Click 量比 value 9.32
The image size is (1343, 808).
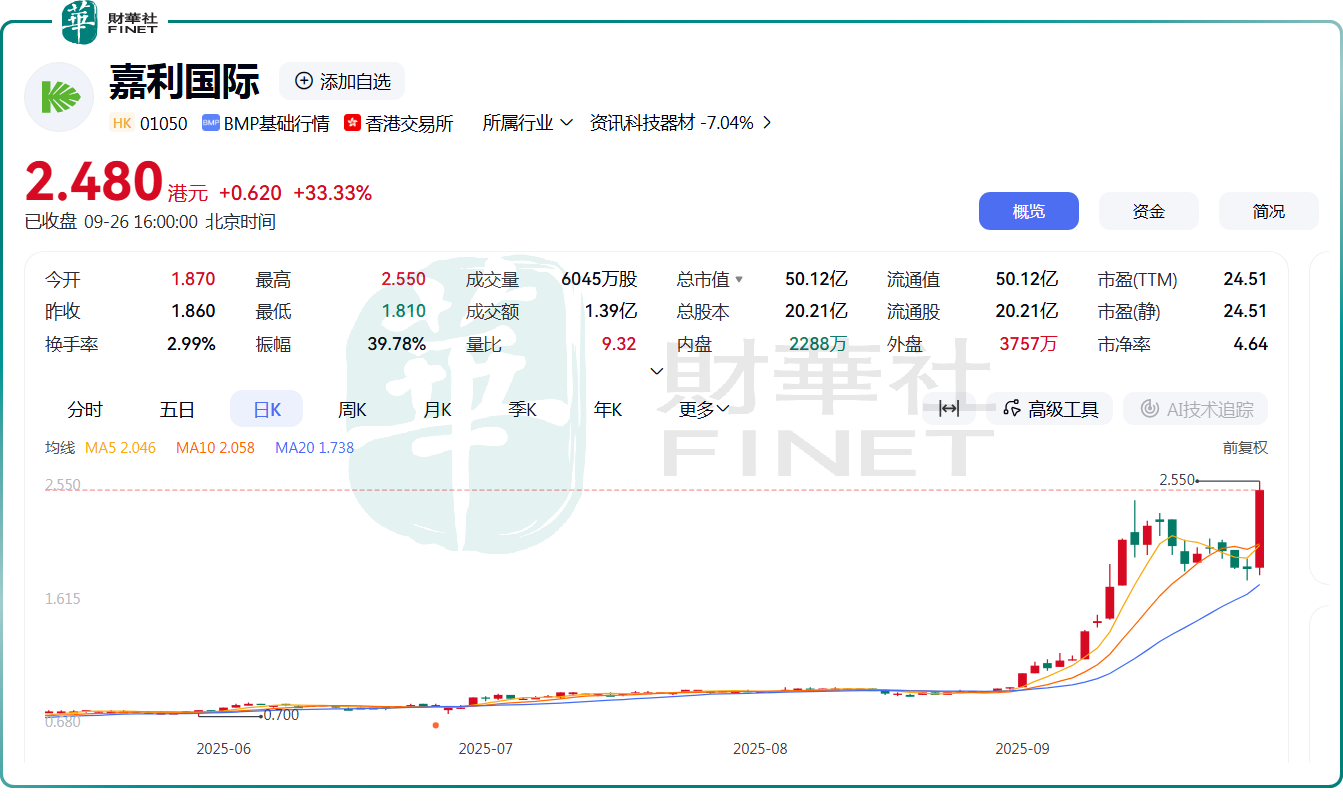[619, 344]
